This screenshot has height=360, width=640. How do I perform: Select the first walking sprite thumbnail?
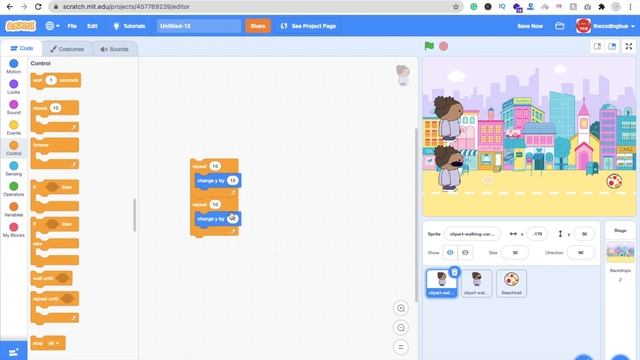(442, 283)
